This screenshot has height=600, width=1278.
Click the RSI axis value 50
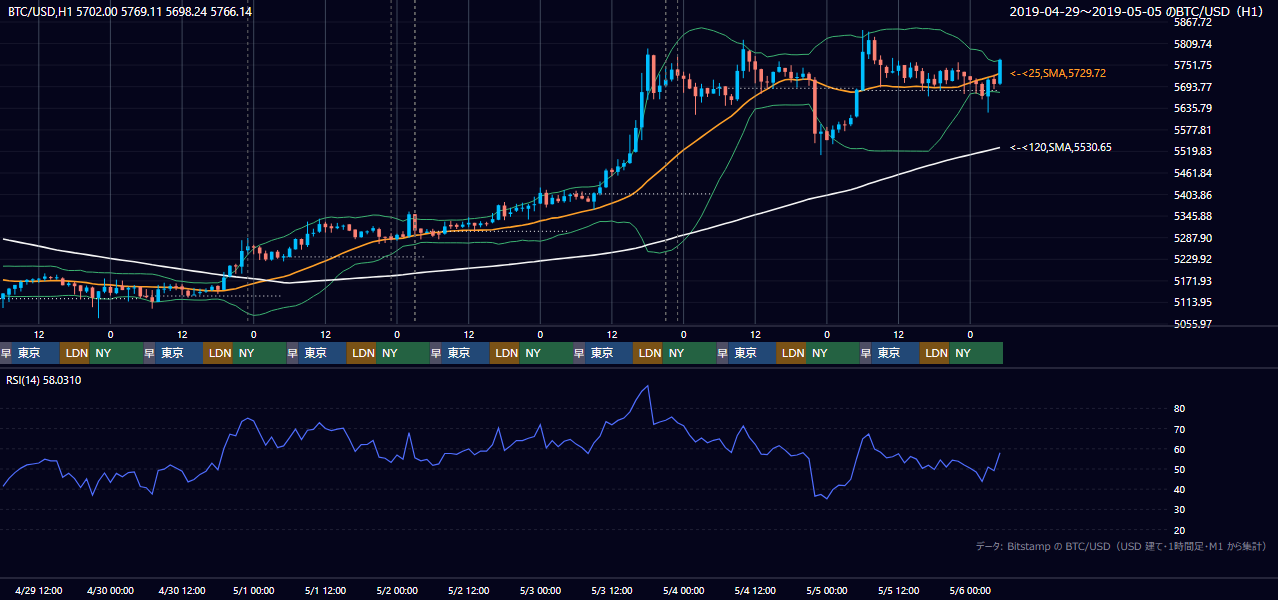pos(1179,469)
